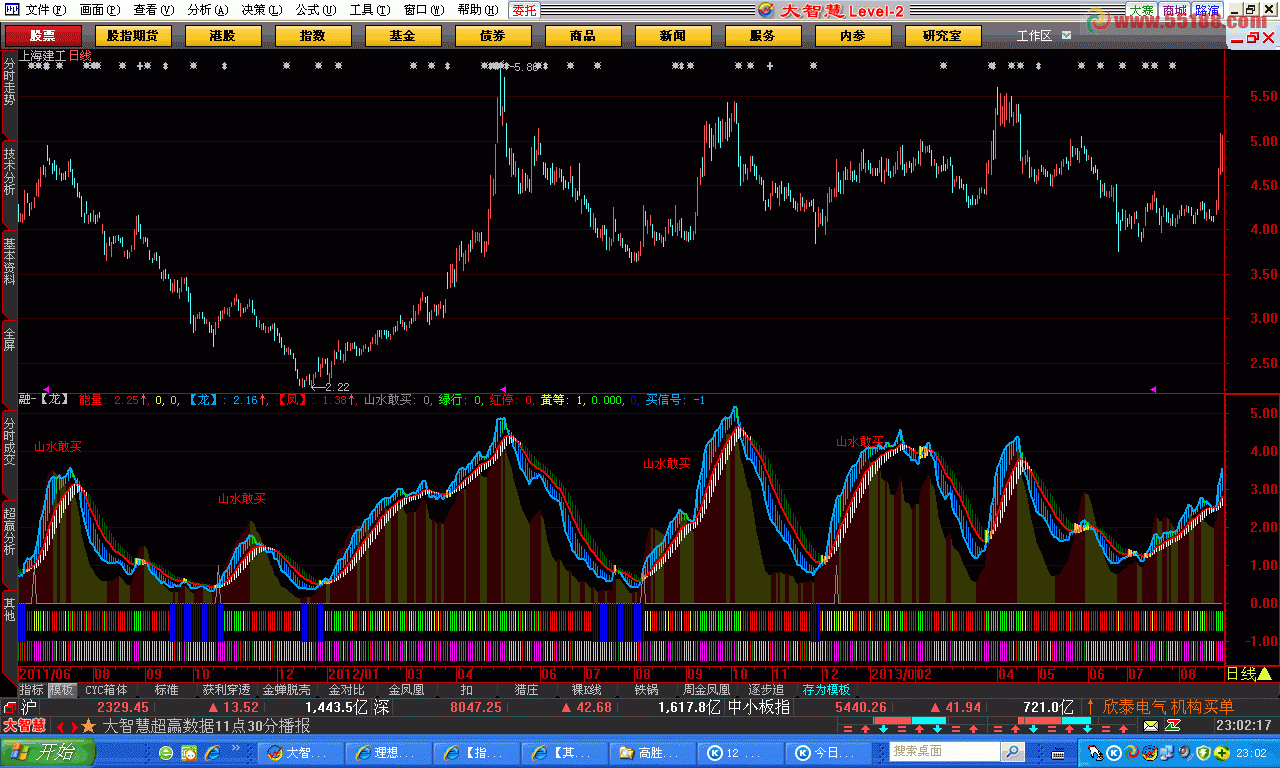Choose the CYC箱体 indicator tab
Viewport: 1280px width, 768px height.
click(x=106, y=690)
